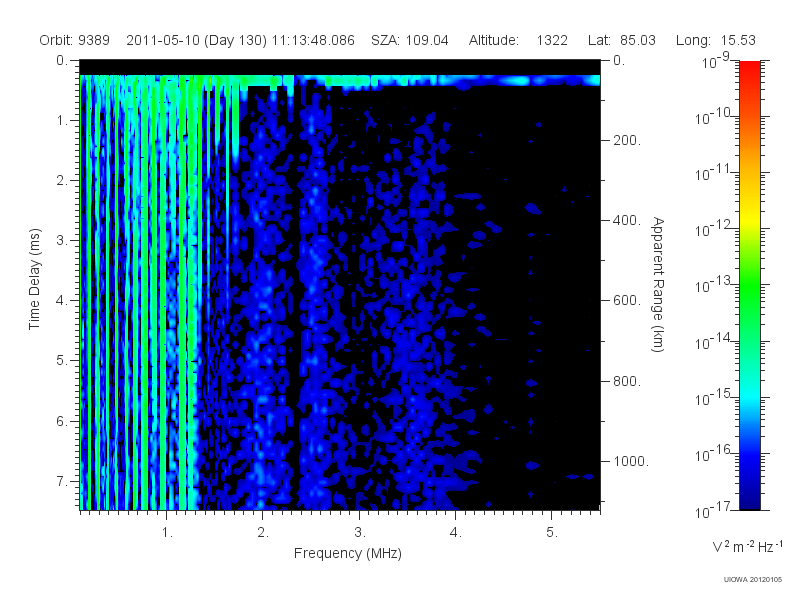Click the Apparent Range (km) axis label
Image resolution: width=800 pixels, height=600 pixels.
tap(658, 284)
